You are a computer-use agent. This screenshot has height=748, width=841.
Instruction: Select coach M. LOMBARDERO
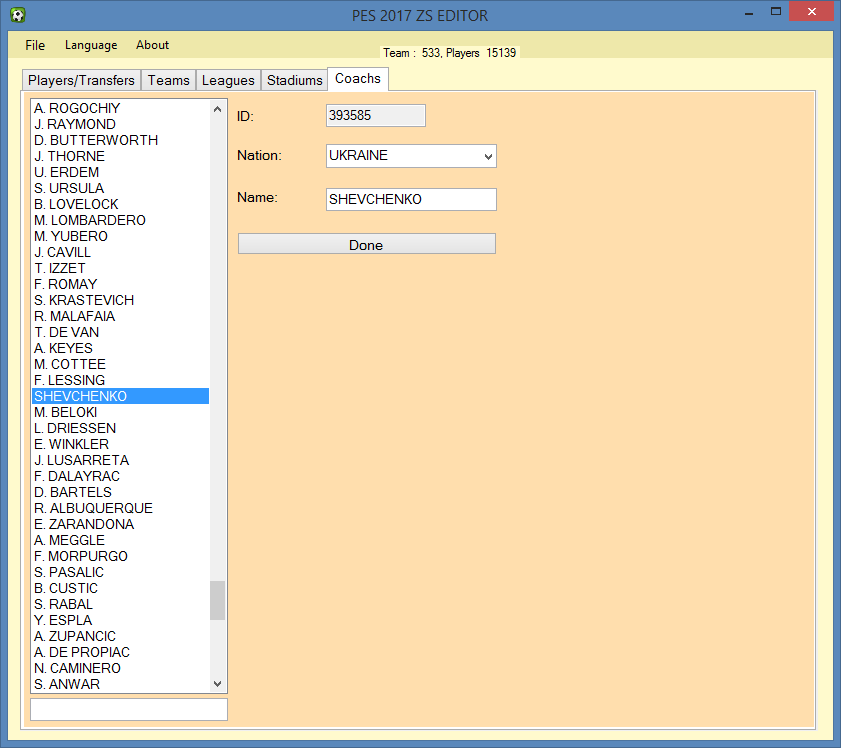click(x=120, y=220)
